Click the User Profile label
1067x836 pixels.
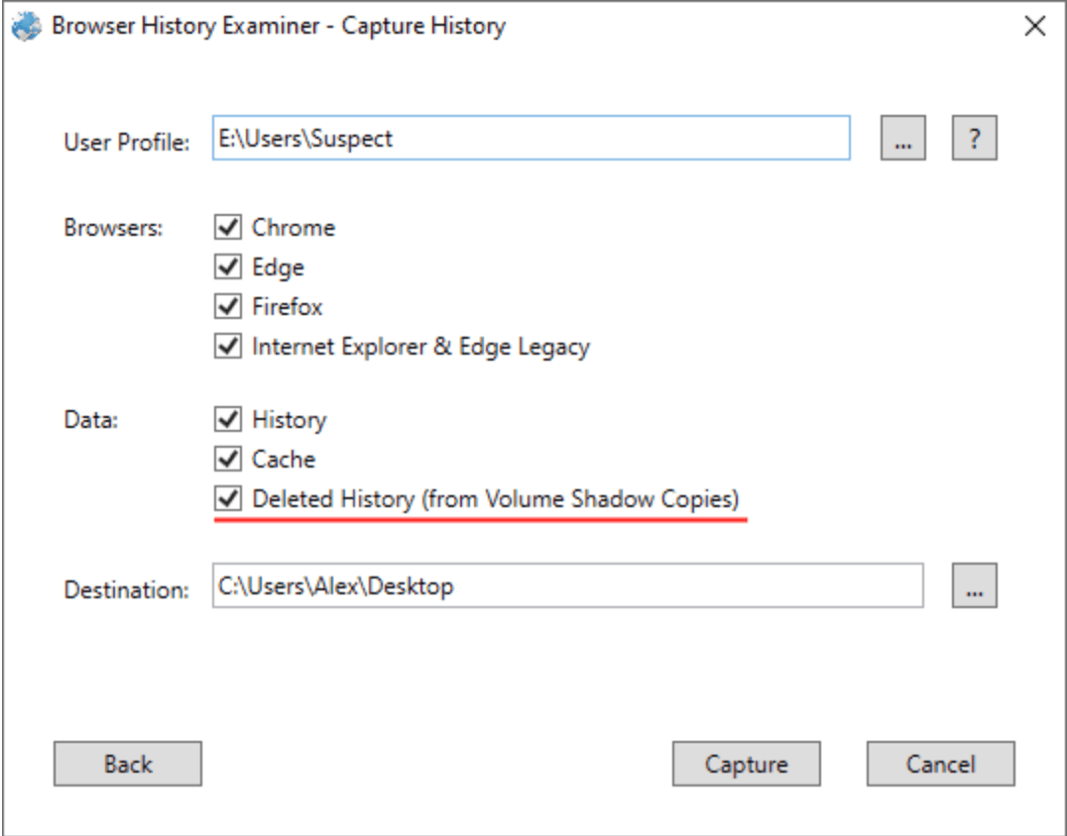[x=127, y=142]
